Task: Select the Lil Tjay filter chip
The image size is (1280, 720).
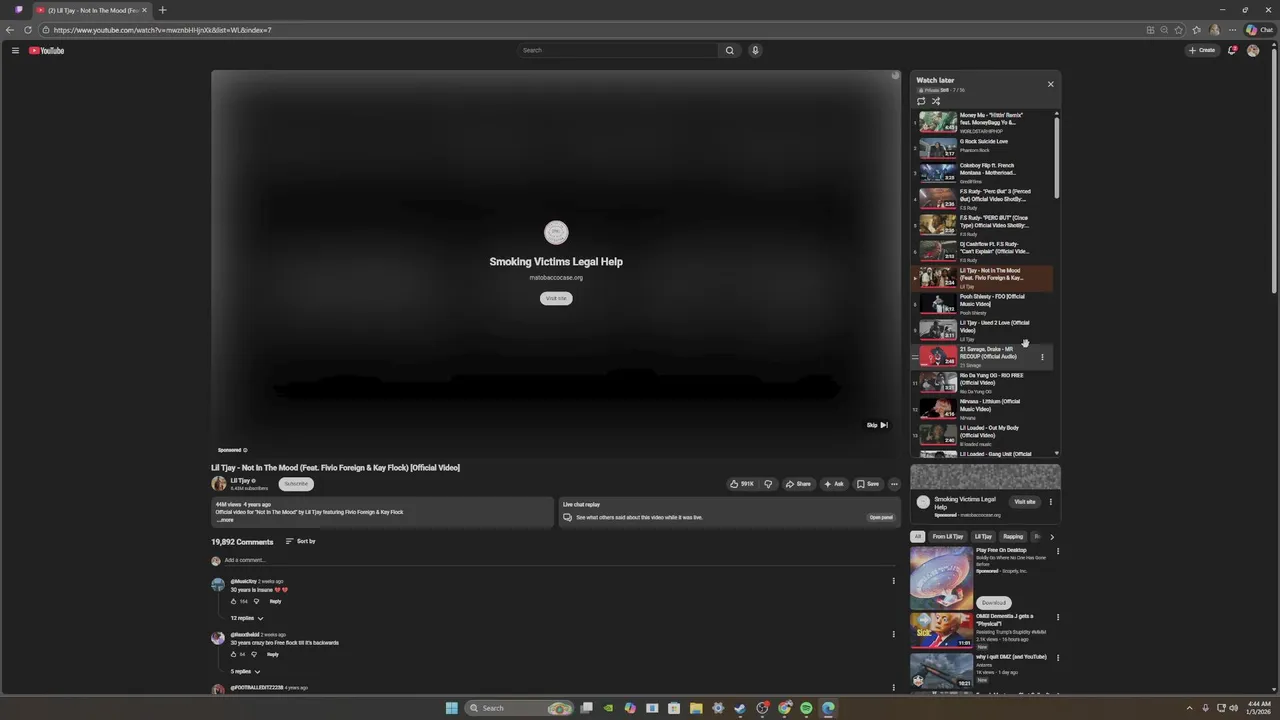Action: tap(984, 537)
